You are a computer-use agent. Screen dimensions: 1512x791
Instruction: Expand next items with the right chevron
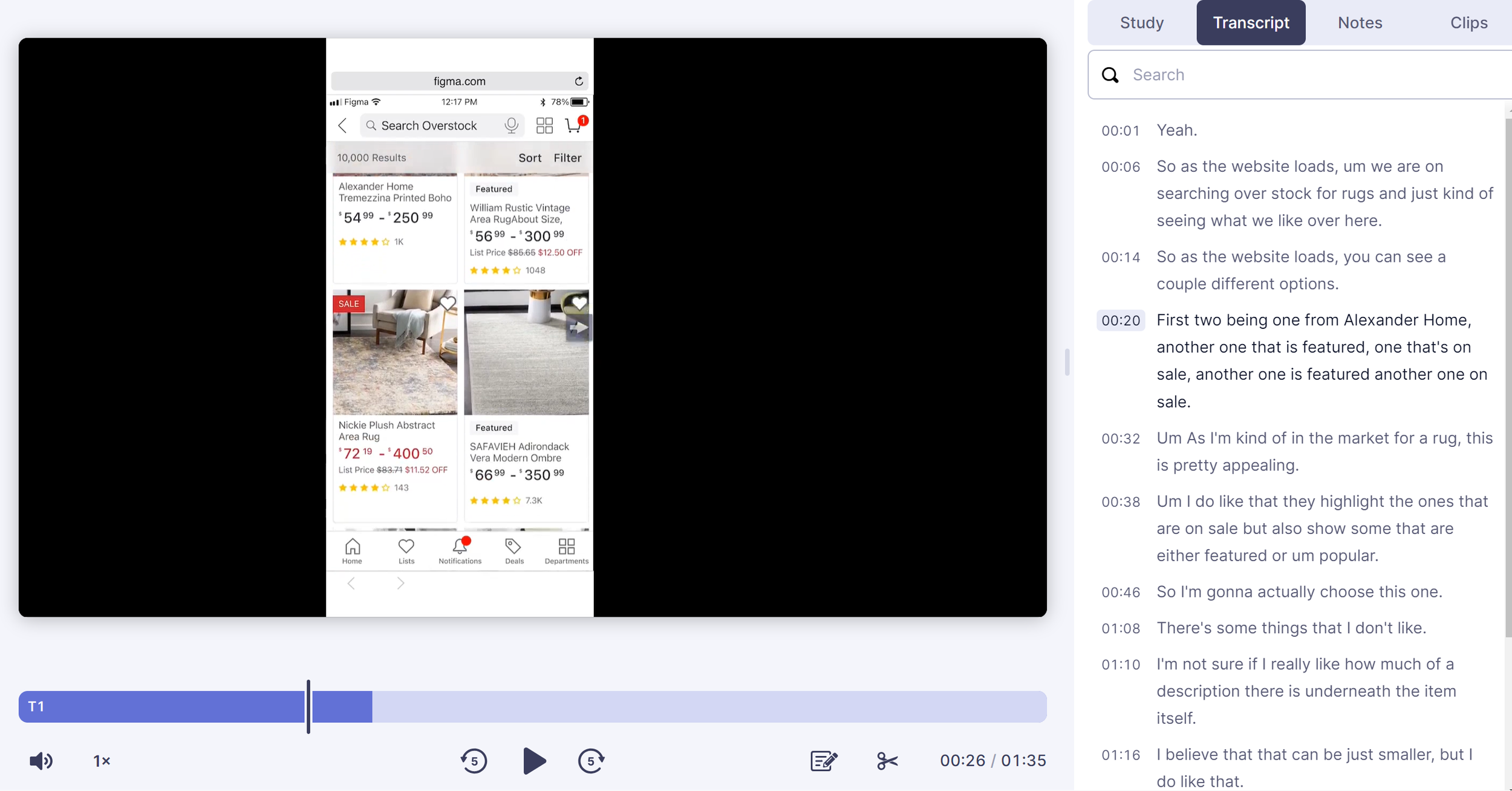(x=401, y=582)
